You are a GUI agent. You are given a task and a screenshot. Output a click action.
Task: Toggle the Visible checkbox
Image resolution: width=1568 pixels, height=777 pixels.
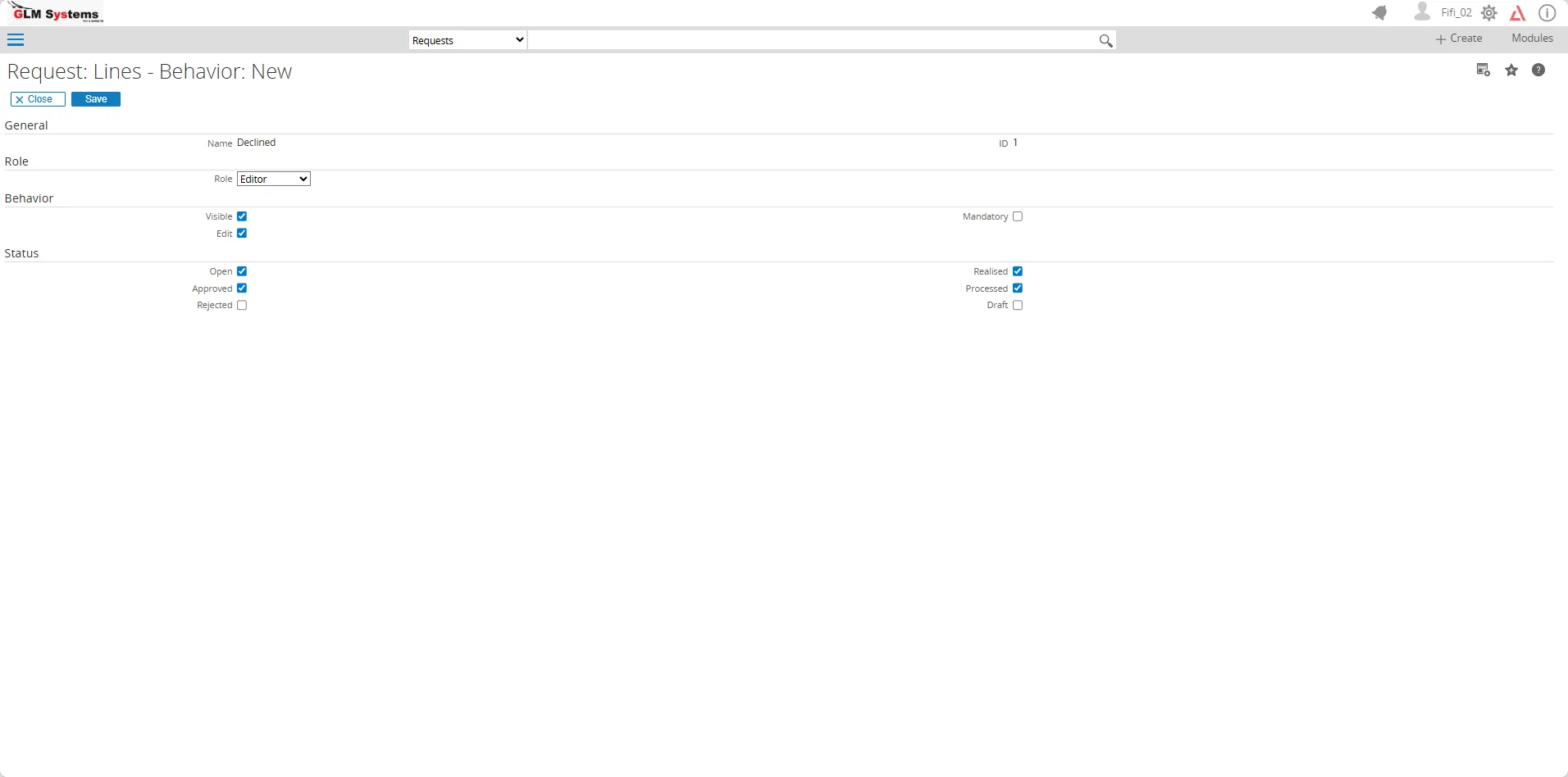pos(242,216)
